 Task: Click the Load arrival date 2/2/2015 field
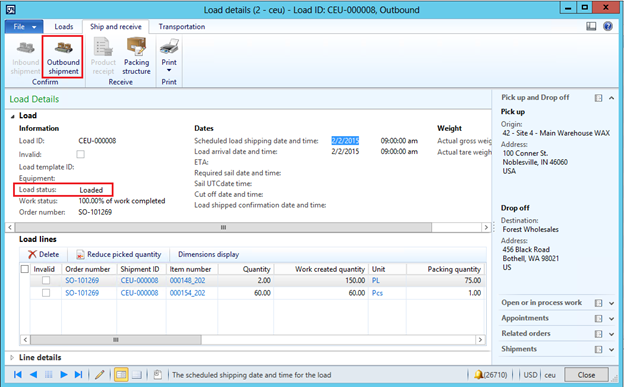(x=345, y=151)
